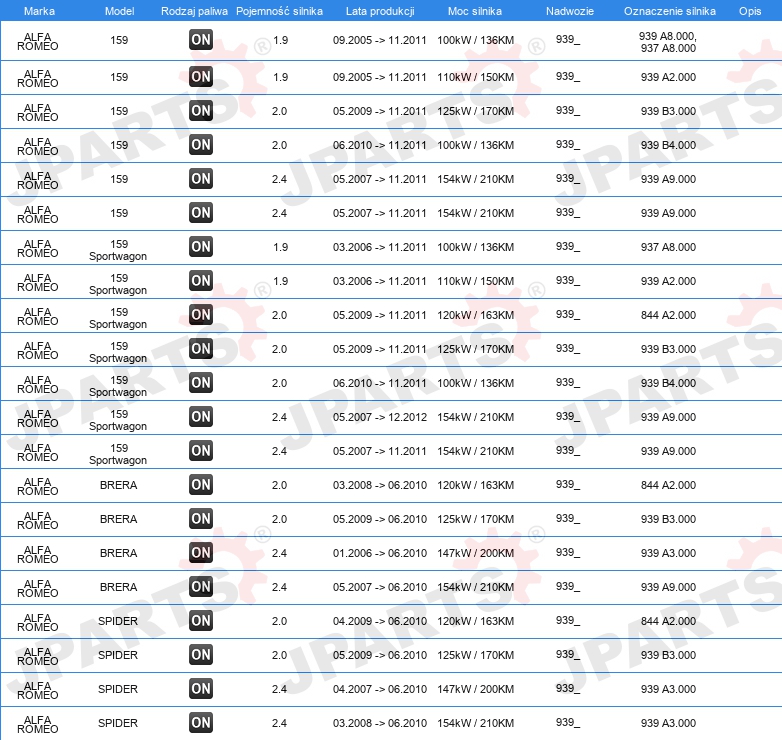Select 'ALFA ROMEO' in the SPIDER 844 A2.000 row
Image resolution: width=782 pixels, height=740 pixels.
point(37,622)
